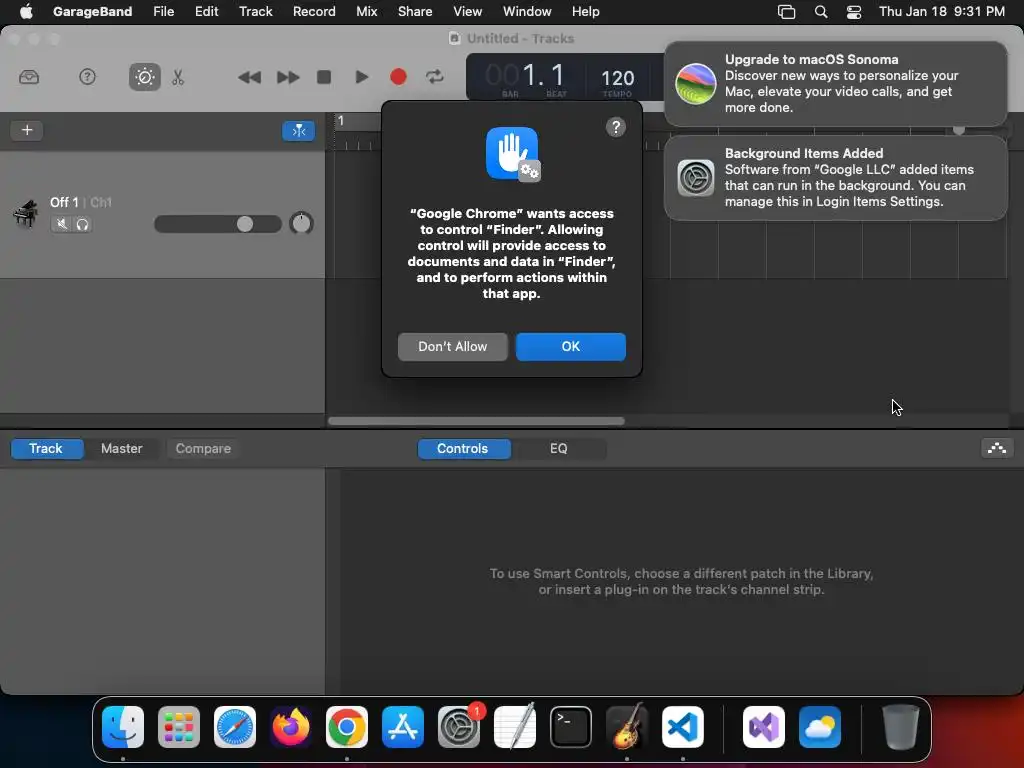This screenshot has width=1024, height=768.
Task: Open the Edit menu
Action: (206, 11)
